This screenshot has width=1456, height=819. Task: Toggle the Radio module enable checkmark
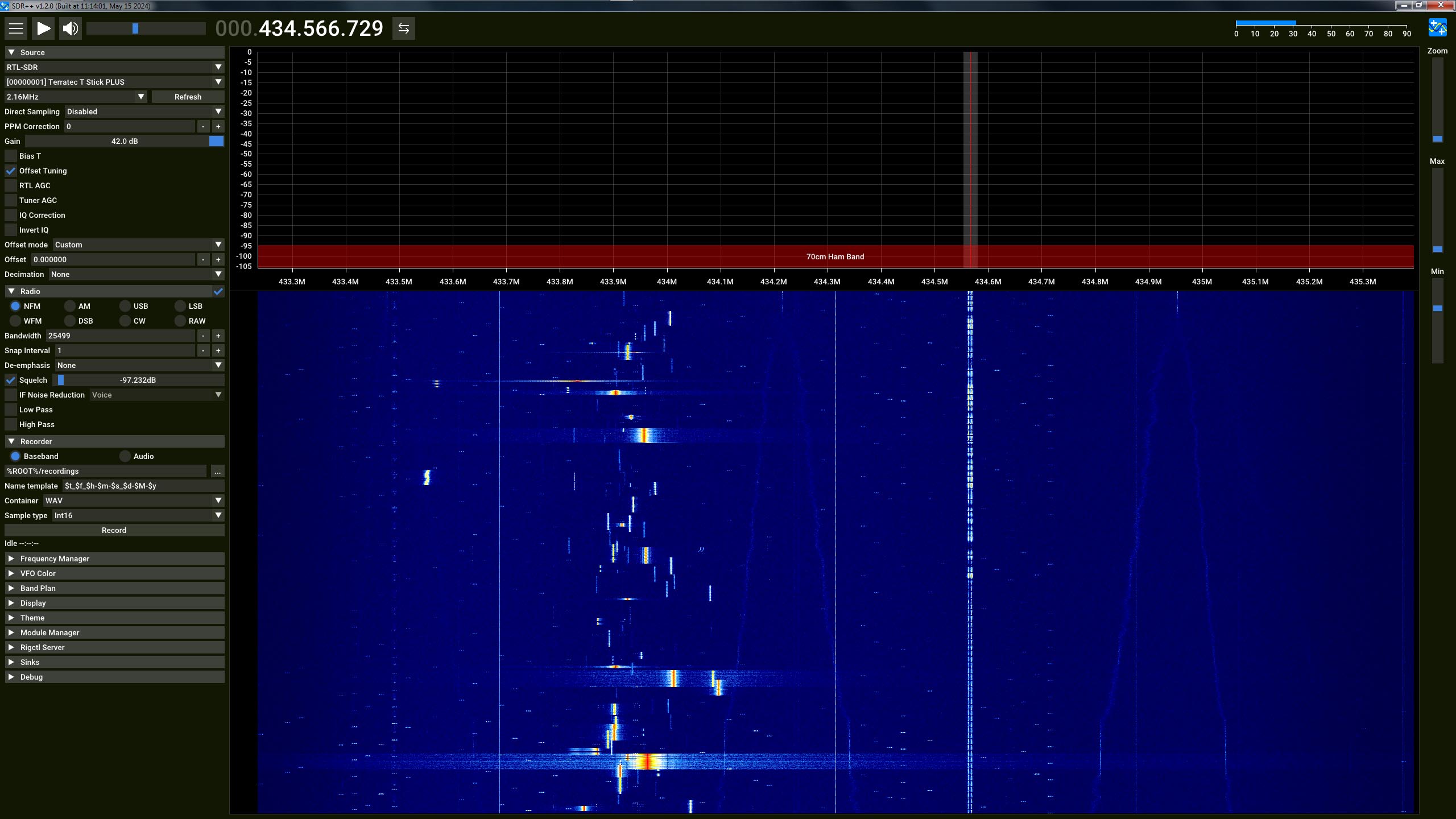pyautogui.click(x=218, y=291)
